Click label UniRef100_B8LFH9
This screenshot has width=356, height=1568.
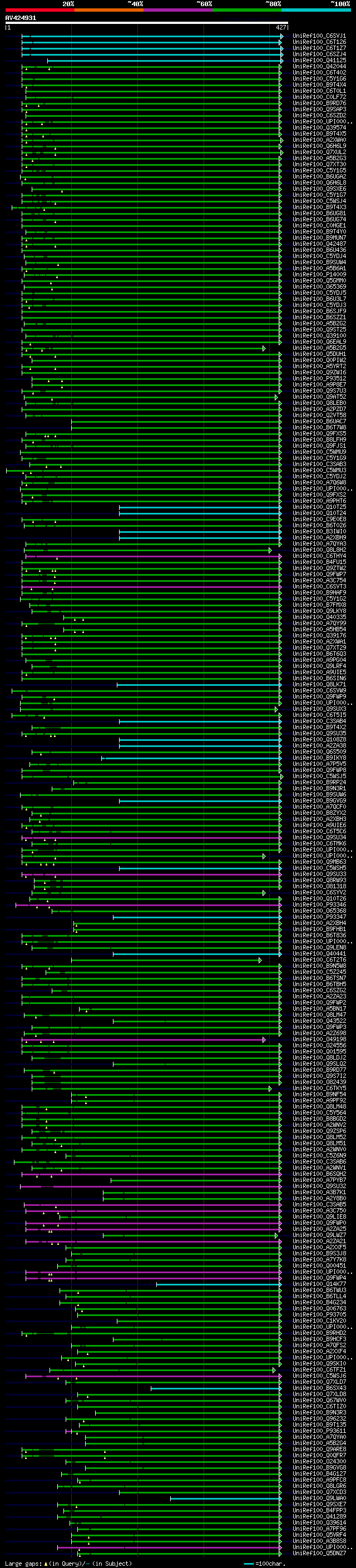319,440
